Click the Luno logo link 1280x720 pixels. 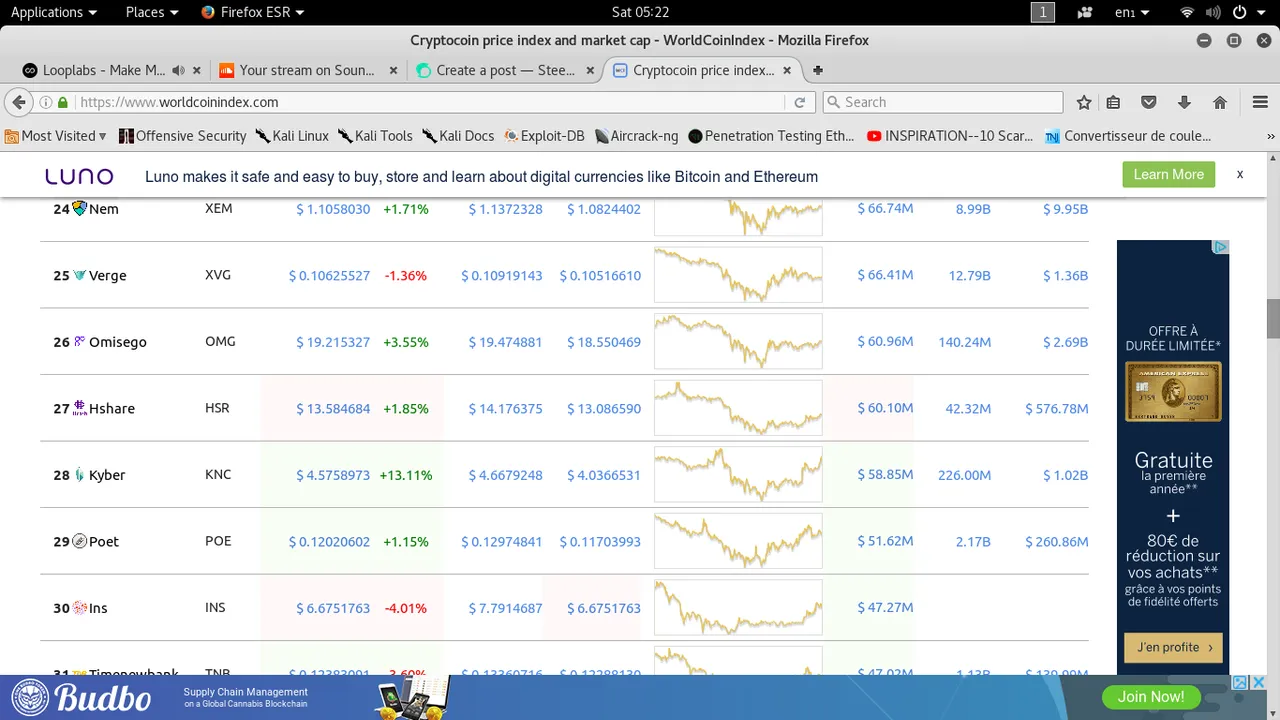point(79,176)
